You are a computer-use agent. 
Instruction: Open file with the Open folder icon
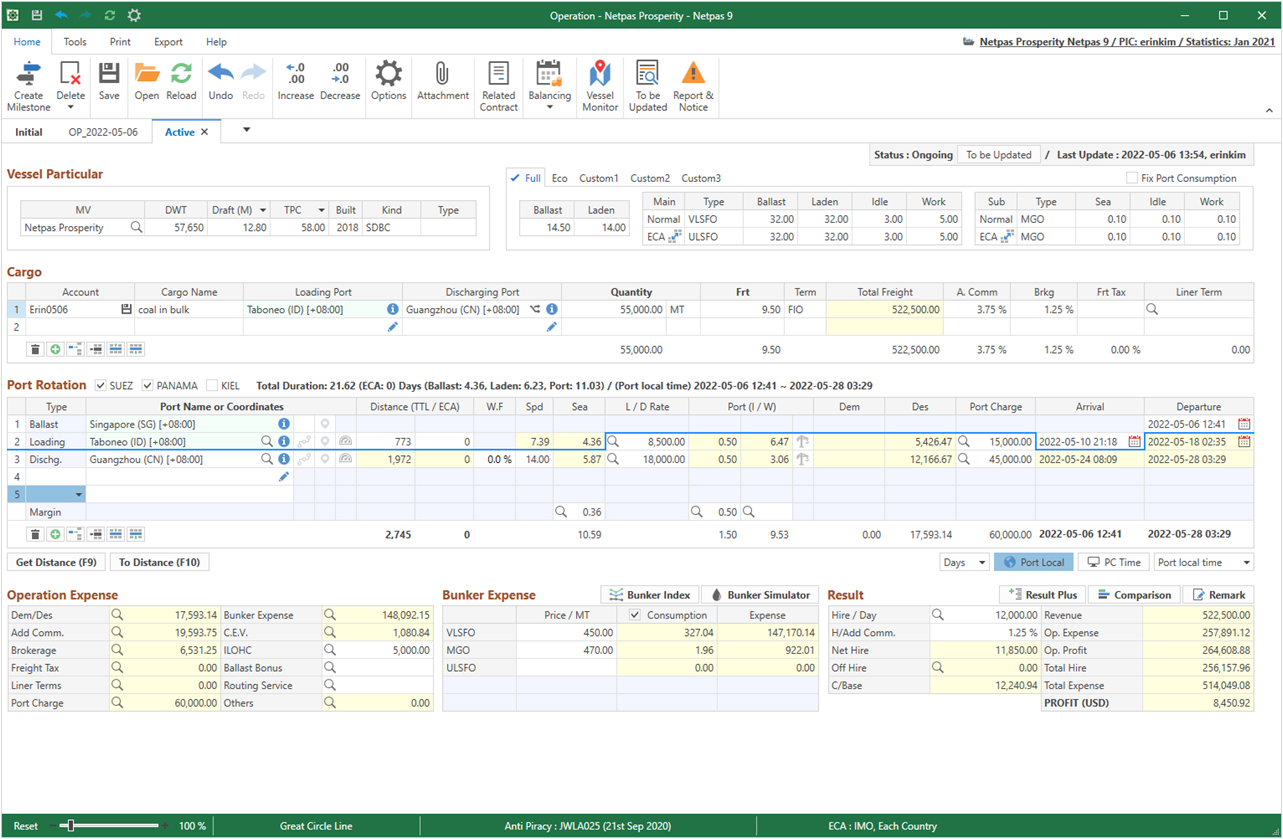click(x=147, y=74)
